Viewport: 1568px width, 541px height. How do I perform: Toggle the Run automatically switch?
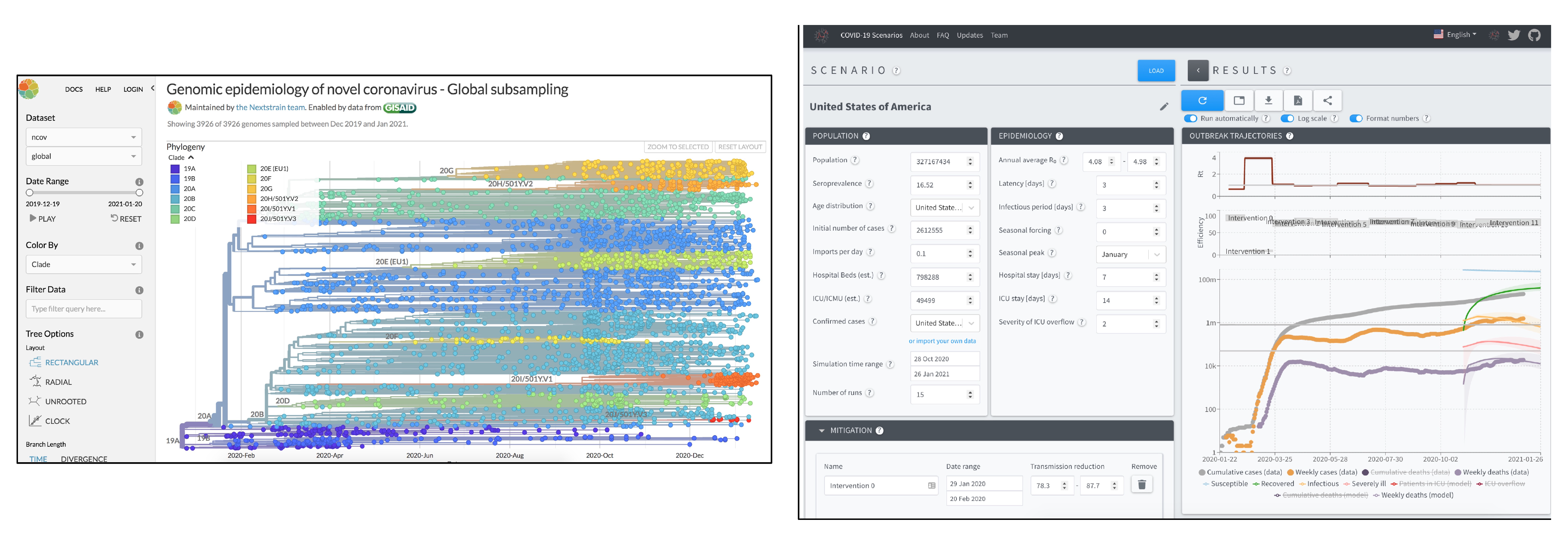coord(1190,119)
